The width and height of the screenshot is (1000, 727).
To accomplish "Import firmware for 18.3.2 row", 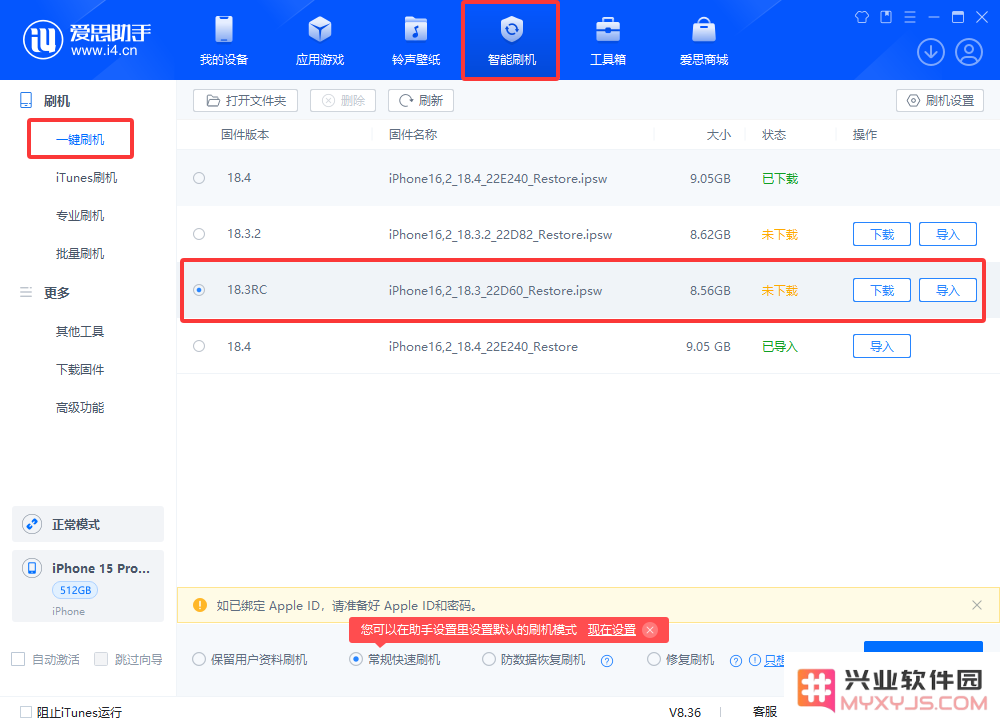I will click(x=948, y=234).
